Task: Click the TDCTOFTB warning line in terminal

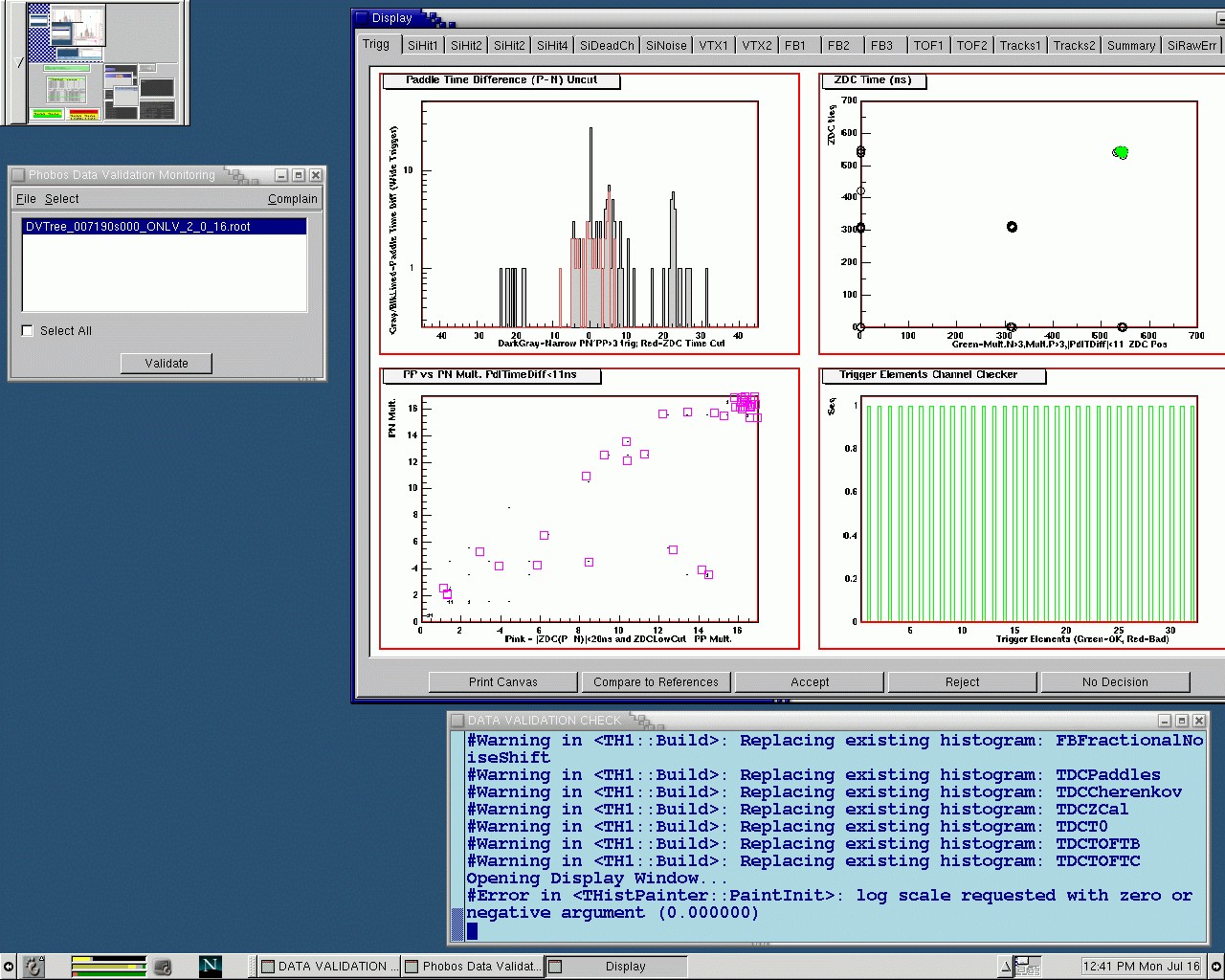Action: [x=803, y=844]
